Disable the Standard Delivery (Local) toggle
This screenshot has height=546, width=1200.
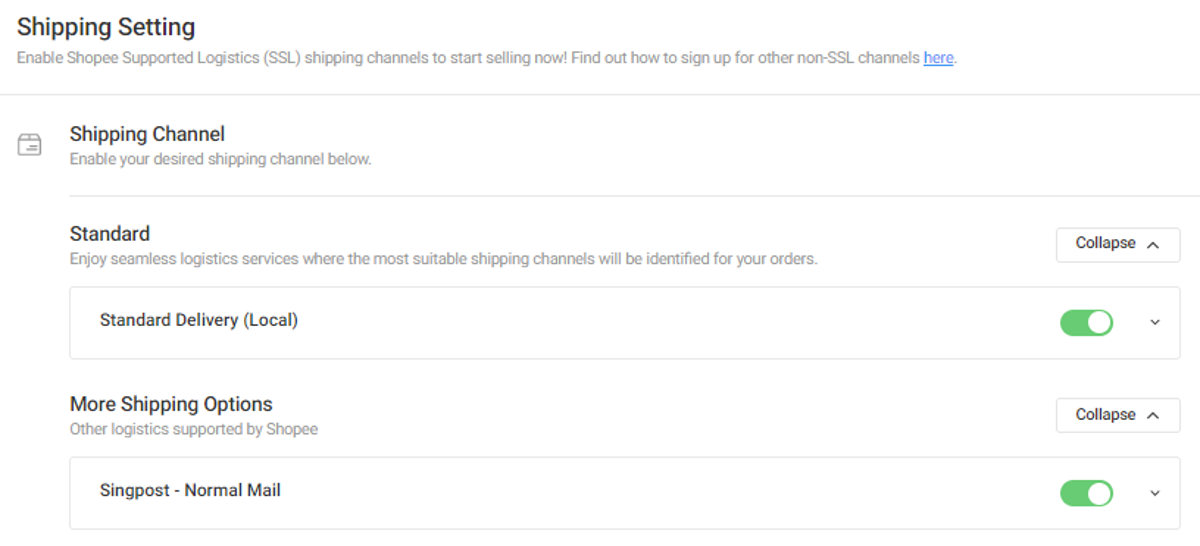[1086, 323]
